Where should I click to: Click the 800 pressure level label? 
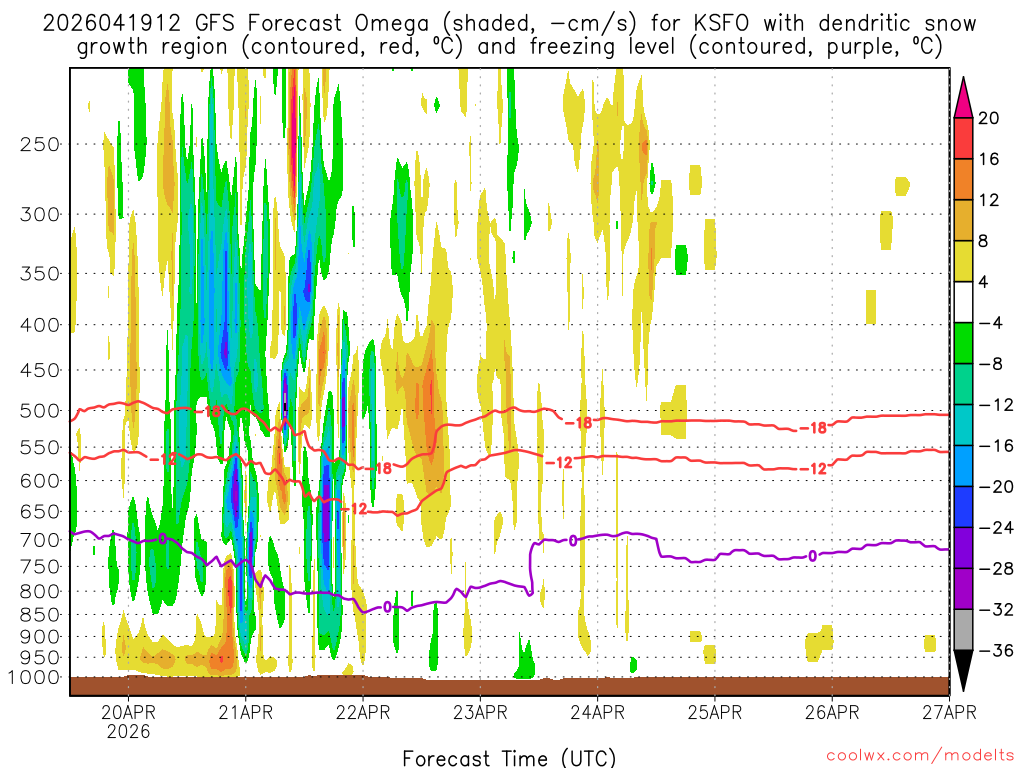click(x=40, y=592)
